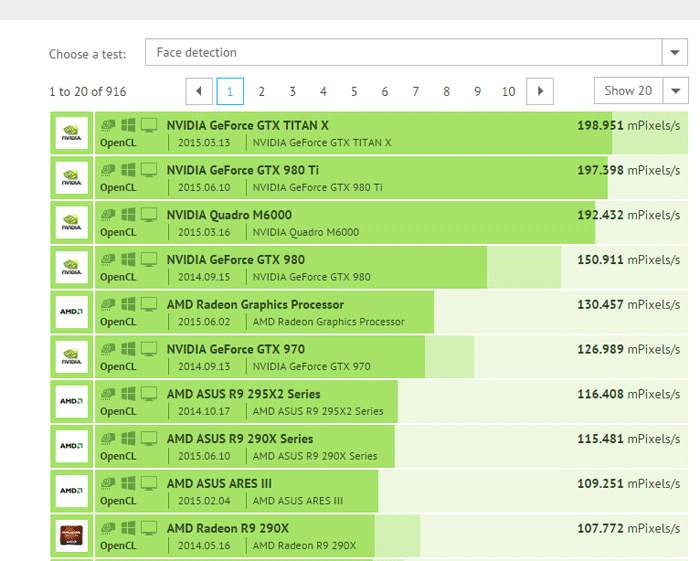Click the 197.398 mPixels/s score
Screen dimensions: 700x561
click(x=629, y=170)
